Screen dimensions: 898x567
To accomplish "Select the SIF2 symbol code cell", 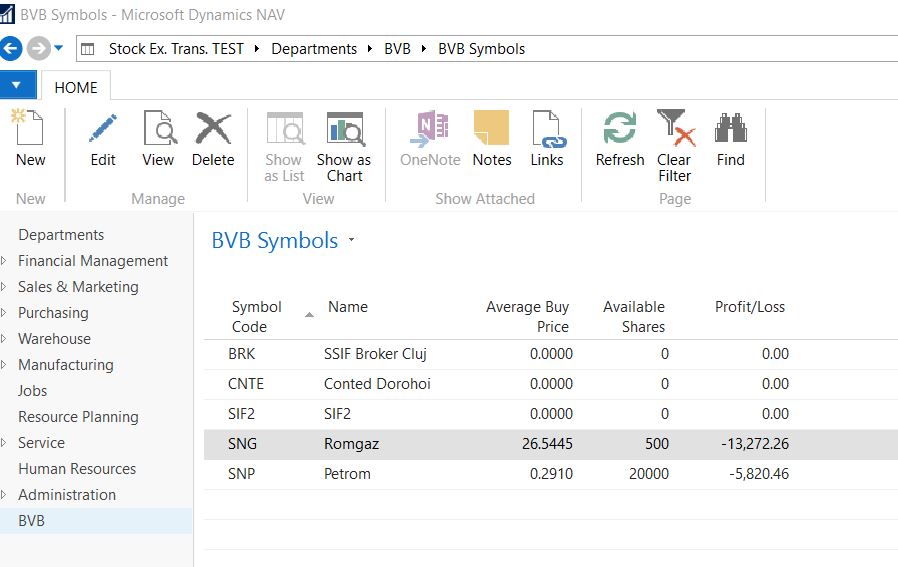I will [x=241, y=414].
